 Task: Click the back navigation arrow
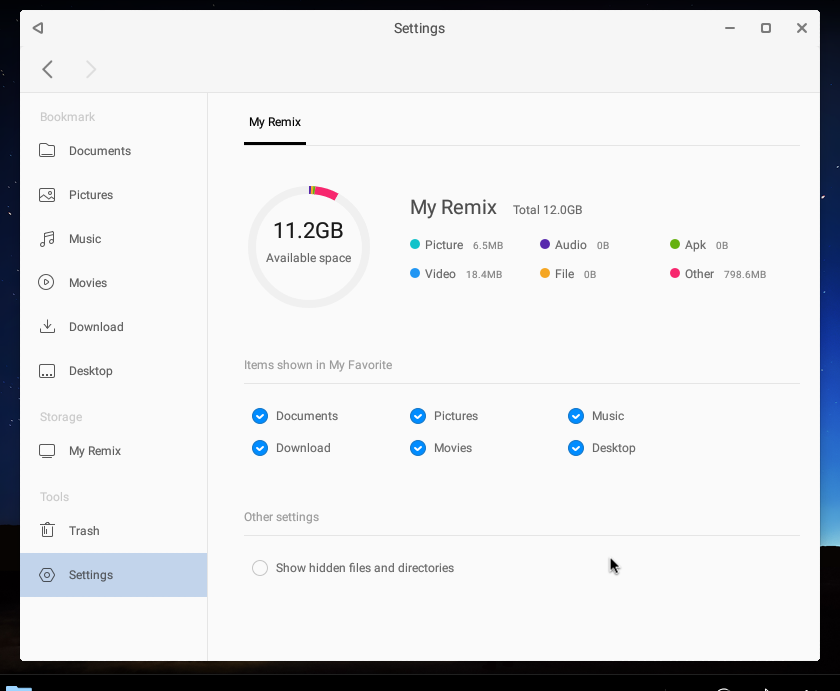pyautogui.click(x=48, y=69)
